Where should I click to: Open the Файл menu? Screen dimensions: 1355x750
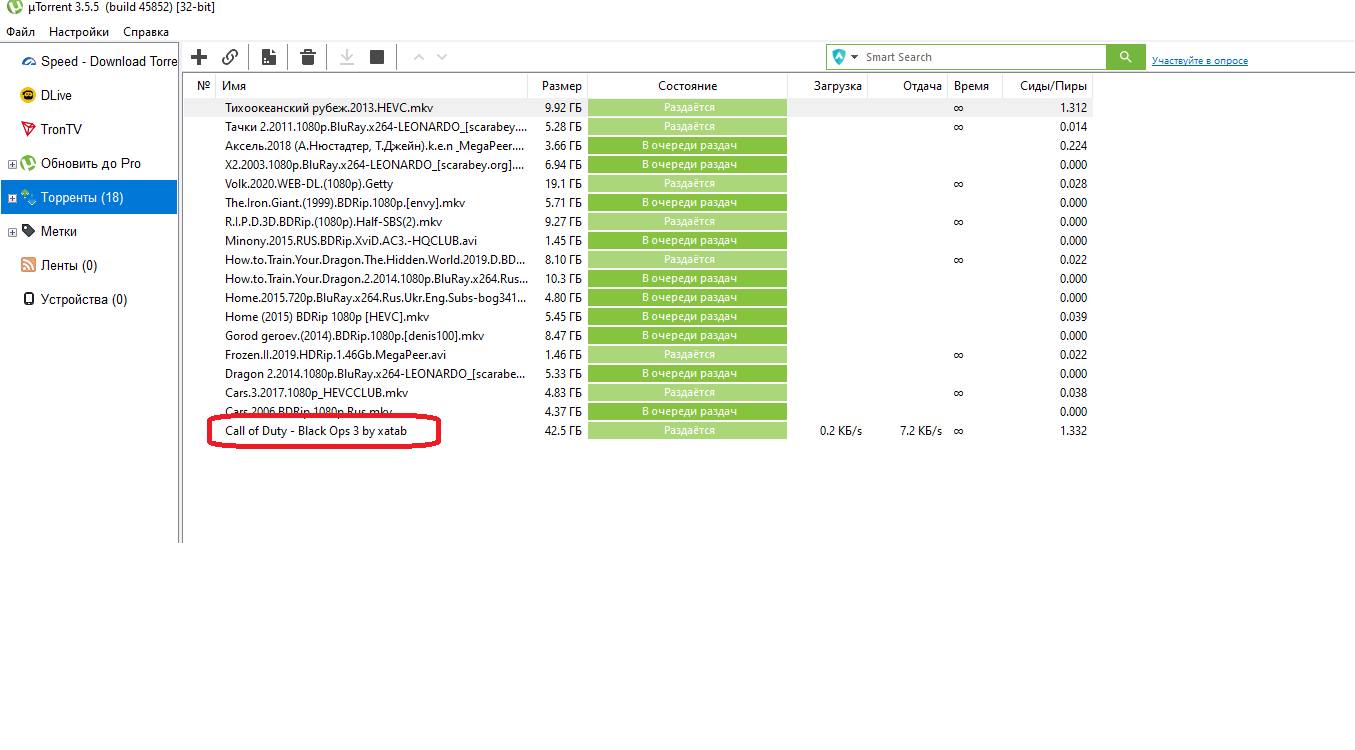point(21,32)
